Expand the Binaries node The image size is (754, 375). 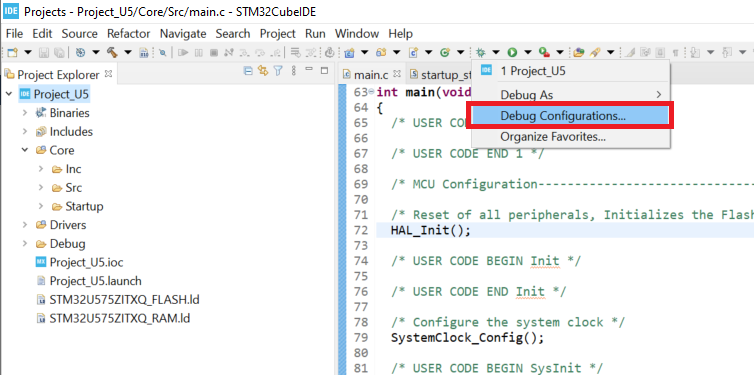point(25,113)
